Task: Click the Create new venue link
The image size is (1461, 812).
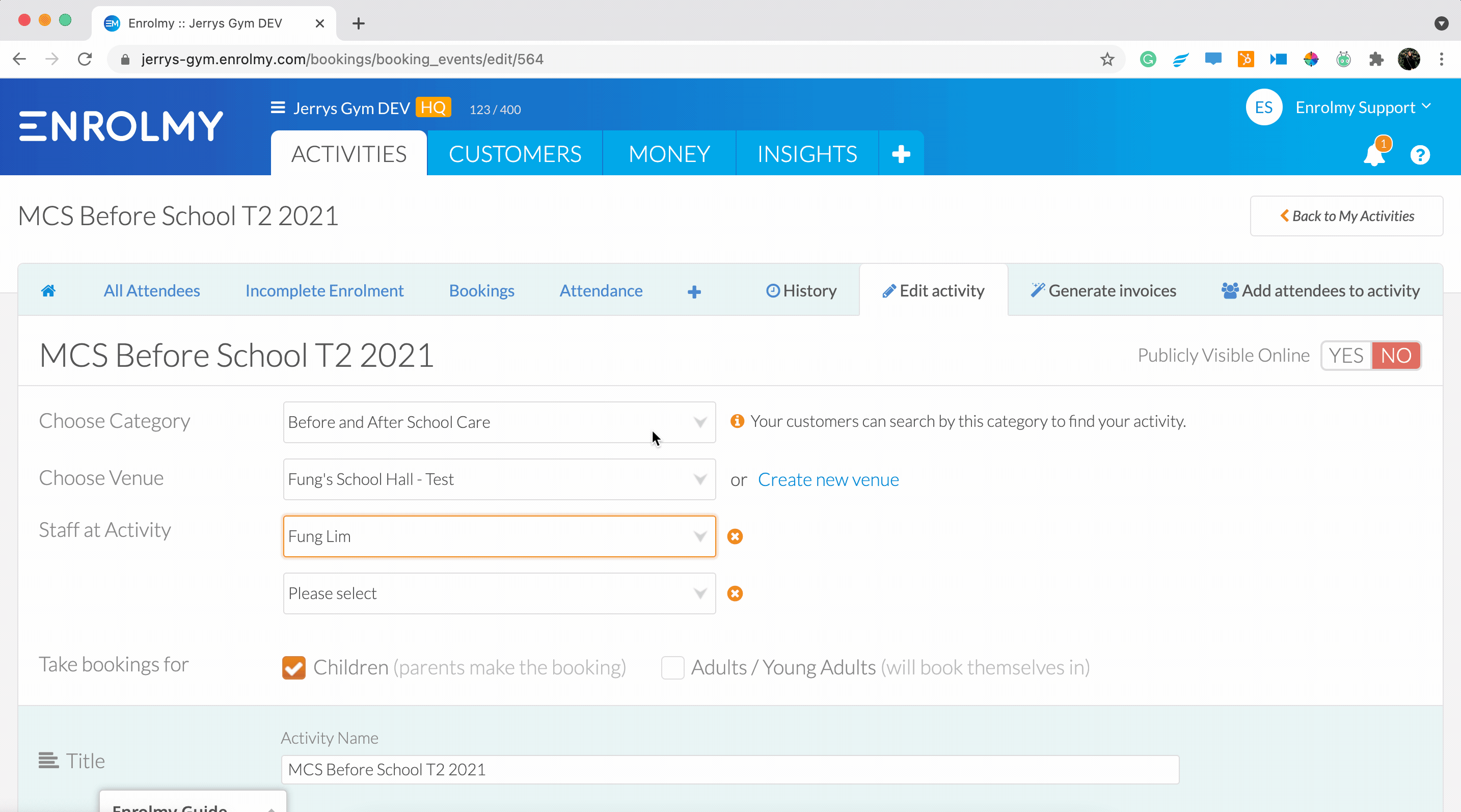Action: 828,480
